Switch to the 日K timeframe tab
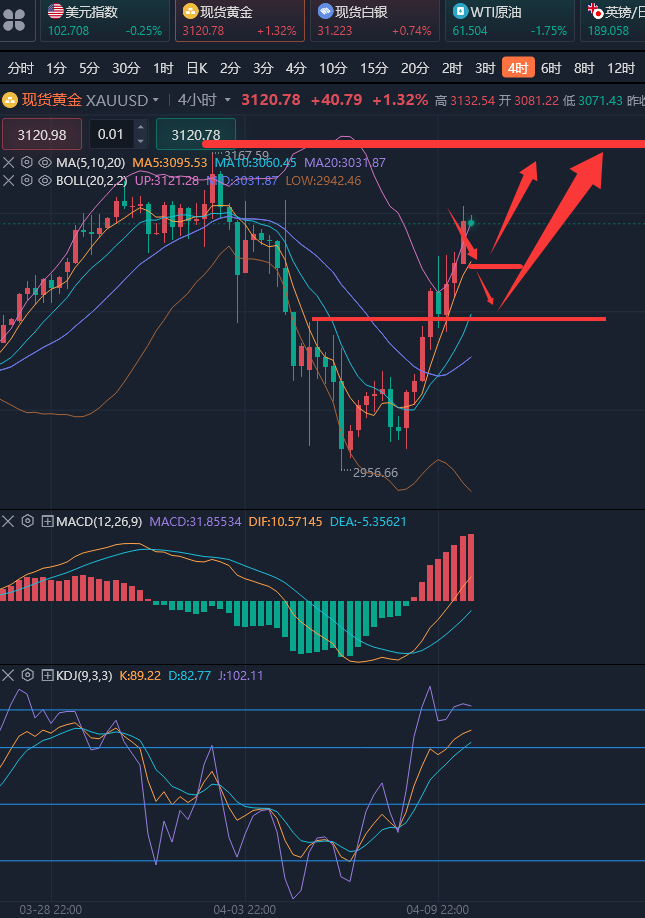 pos(197,68)
